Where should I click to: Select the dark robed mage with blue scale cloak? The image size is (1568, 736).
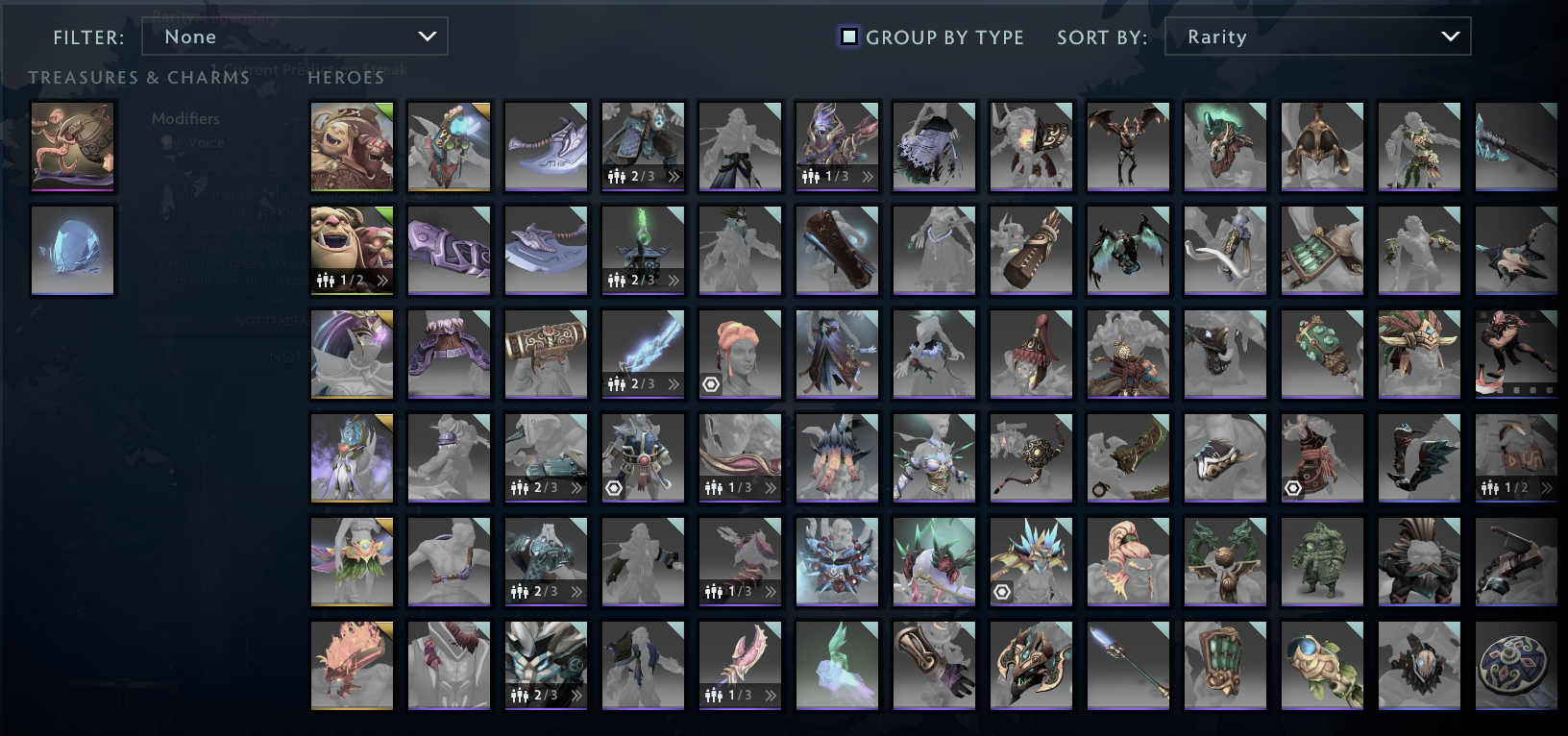(x=837, y=355)
